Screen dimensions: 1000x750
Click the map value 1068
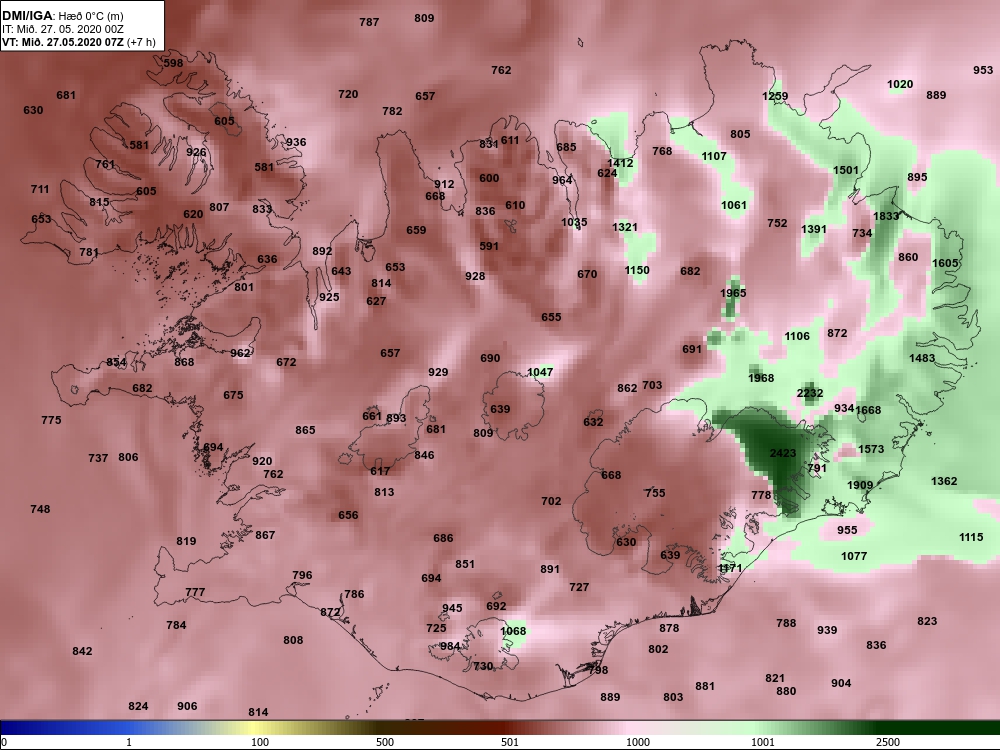(513, 631)
